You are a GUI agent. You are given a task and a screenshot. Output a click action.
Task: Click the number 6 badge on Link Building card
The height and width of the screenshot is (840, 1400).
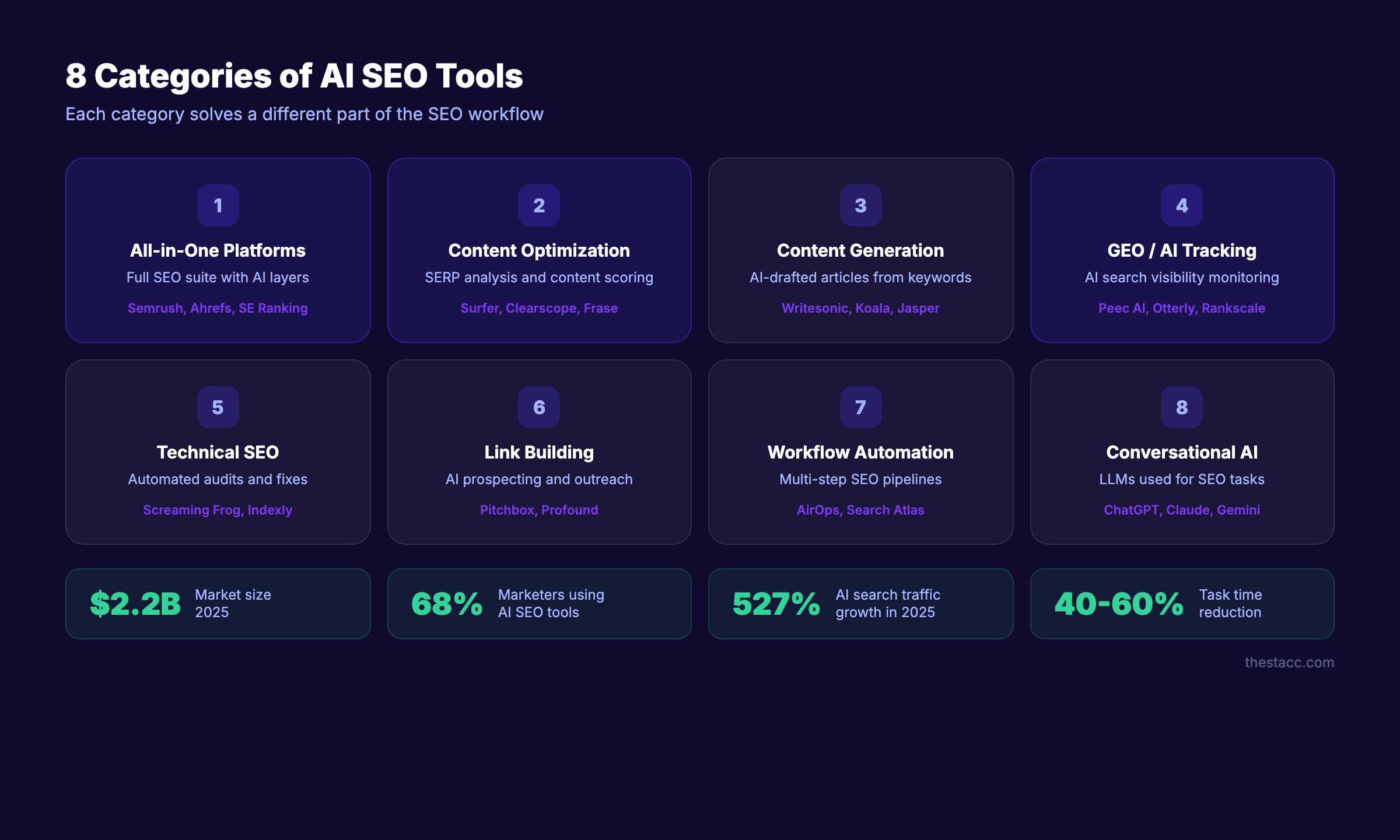(539, 407)
